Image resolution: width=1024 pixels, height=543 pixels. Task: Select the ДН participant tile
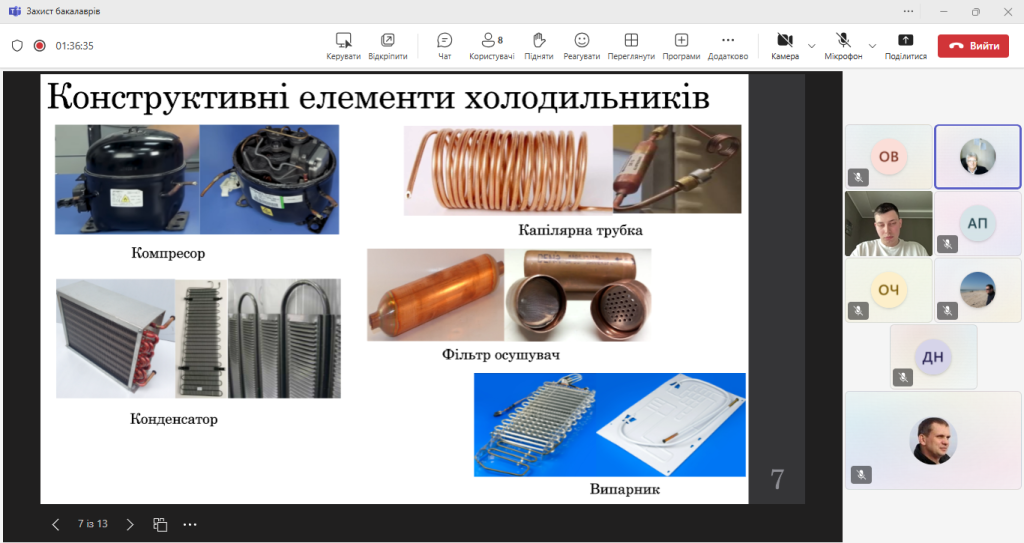[x=933, y=356]
